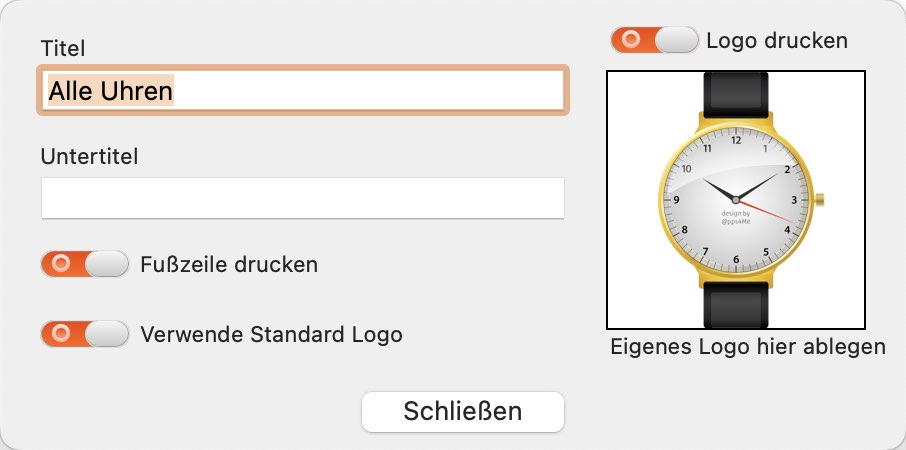The image size is (906, 450).
Task: Click the 'Verwende Standard Logo' label text
Action: tap(271, 334)
